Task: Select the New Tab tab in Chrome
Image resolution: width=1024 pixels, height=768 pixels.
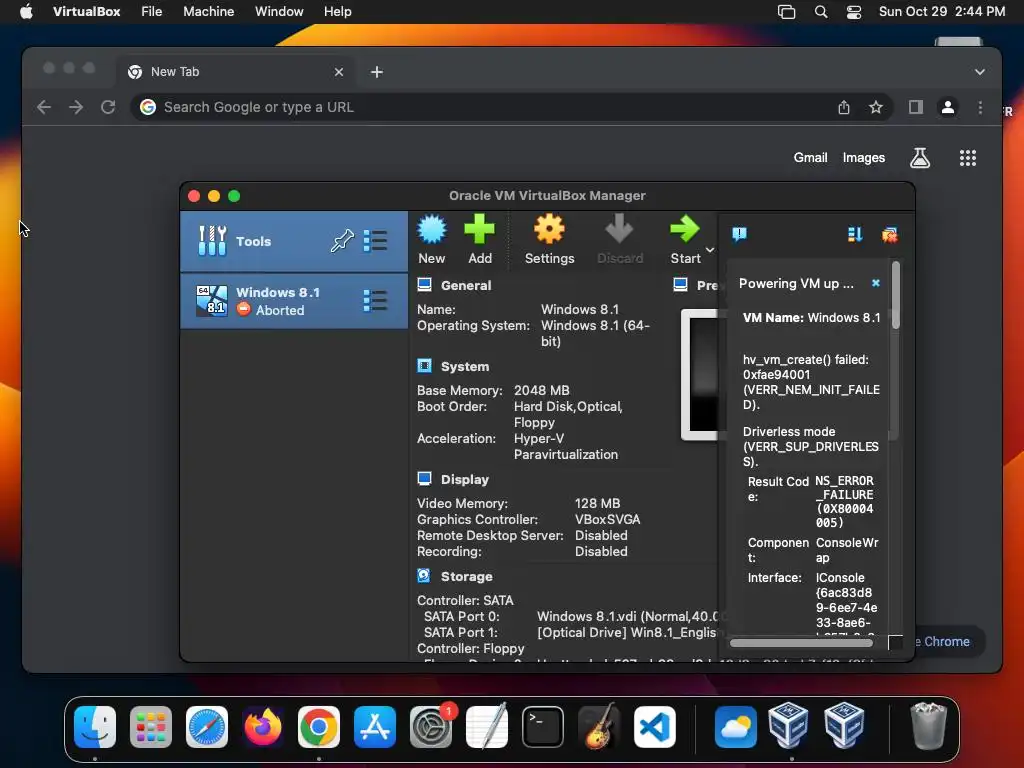Action: (x=236, y=72)
